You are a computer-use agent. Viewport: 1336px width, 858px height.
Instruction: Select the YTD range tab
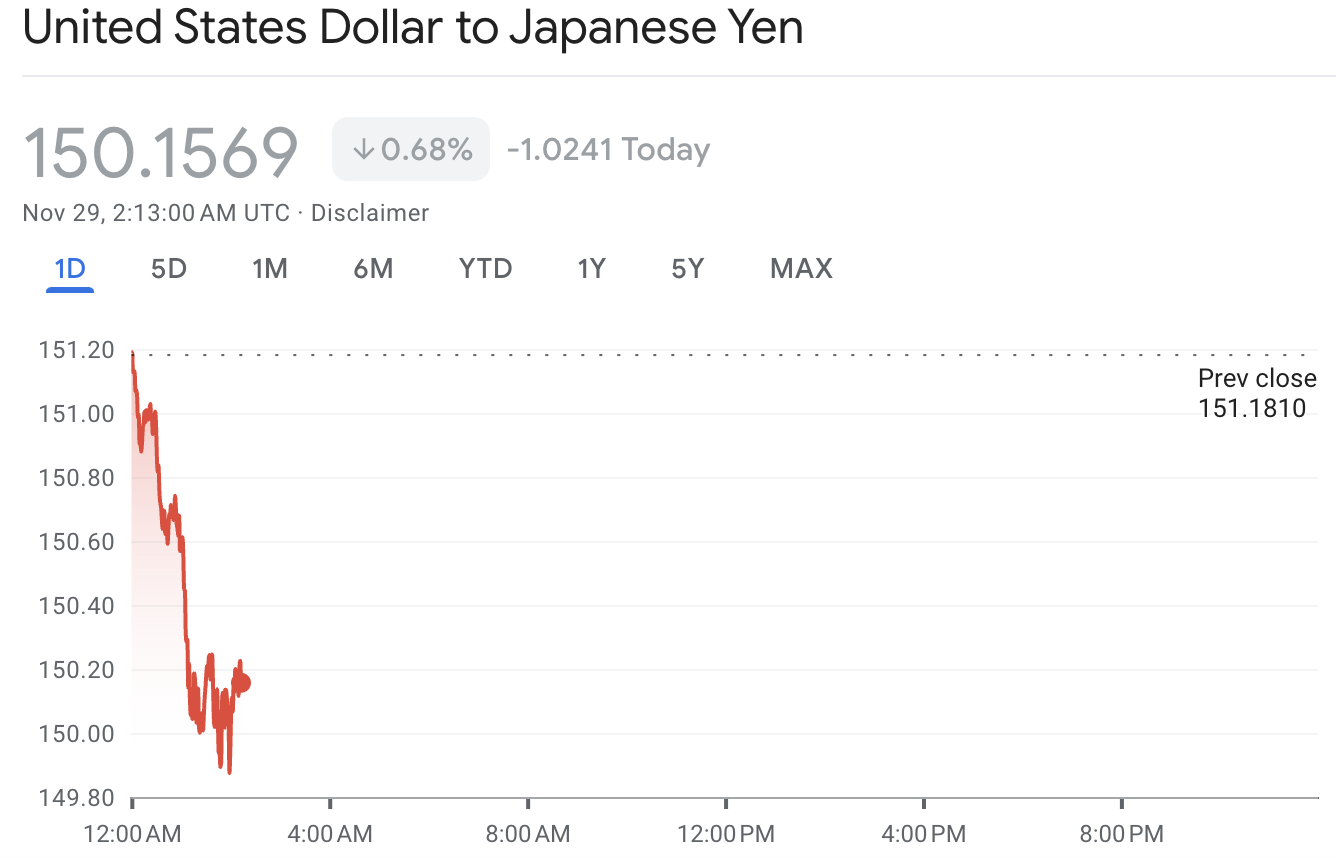point(486,269)
